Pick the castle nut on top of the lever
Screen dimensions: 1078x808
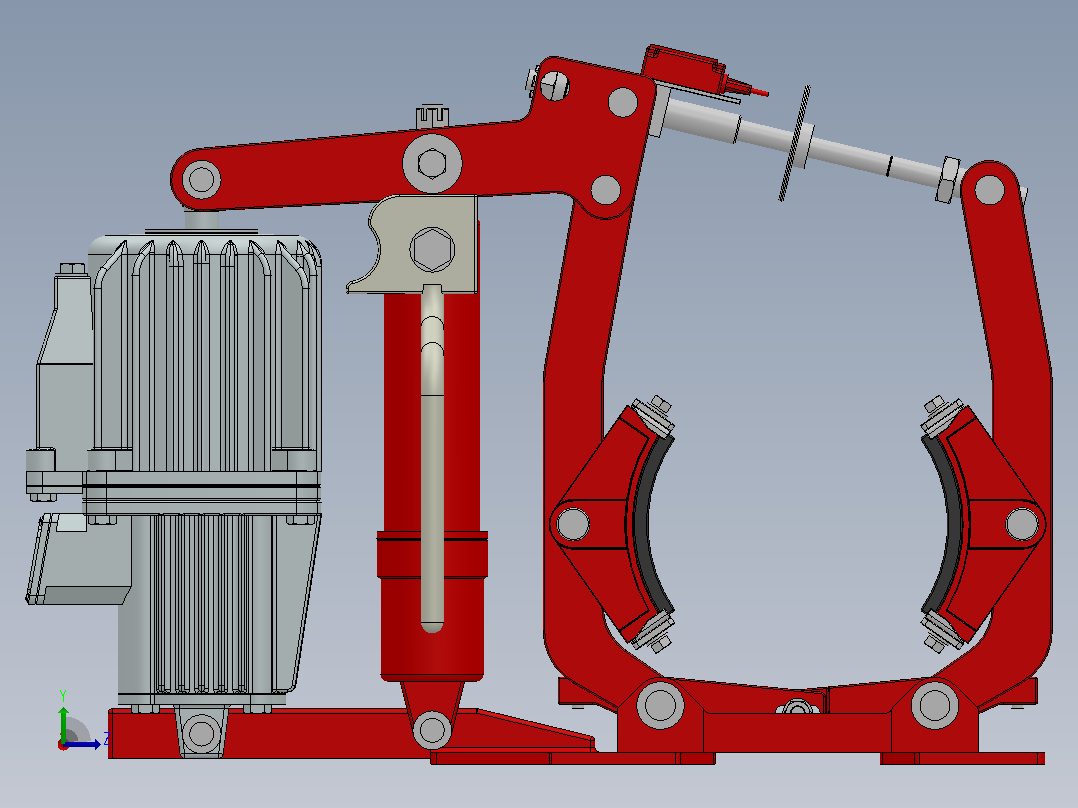click(x=432, y=117)
